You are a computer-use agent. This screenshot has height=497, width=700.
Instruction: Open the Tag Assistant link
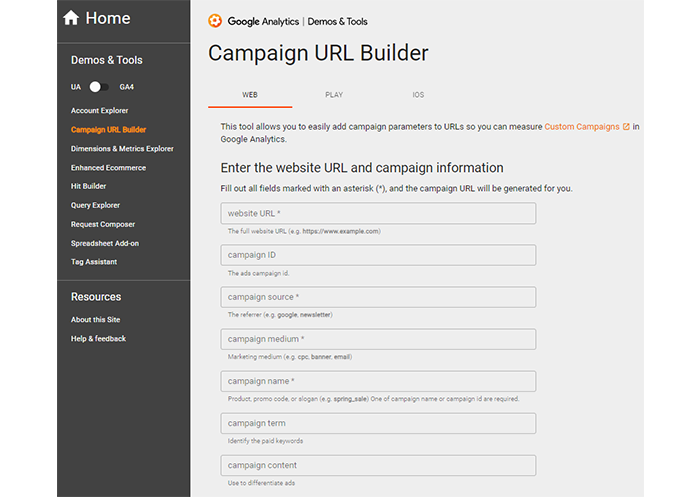[94, 262]
